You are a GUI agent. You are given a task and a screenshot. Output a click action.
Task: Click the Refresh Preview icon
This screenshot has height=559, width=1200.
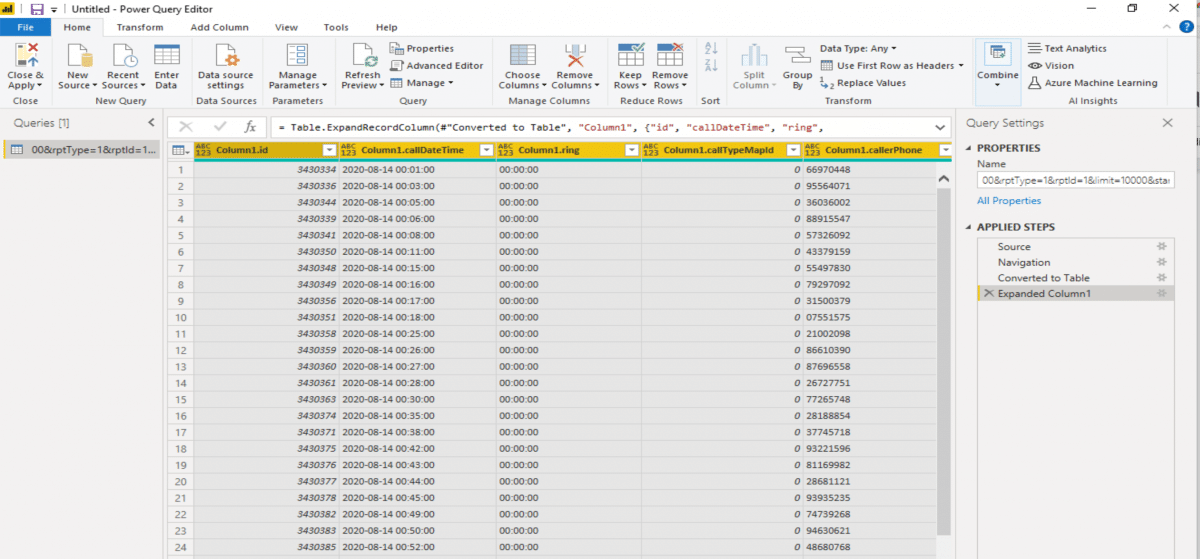click(362, 56)
